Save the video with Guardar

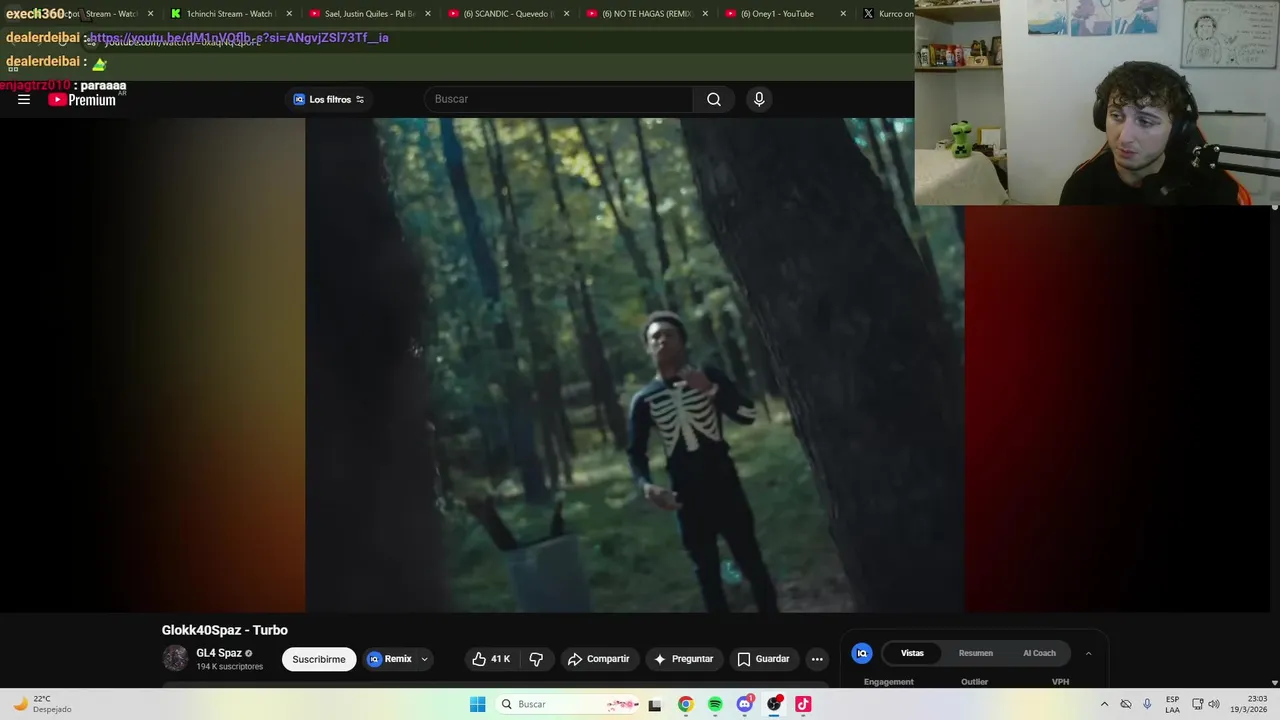[763, 659]
